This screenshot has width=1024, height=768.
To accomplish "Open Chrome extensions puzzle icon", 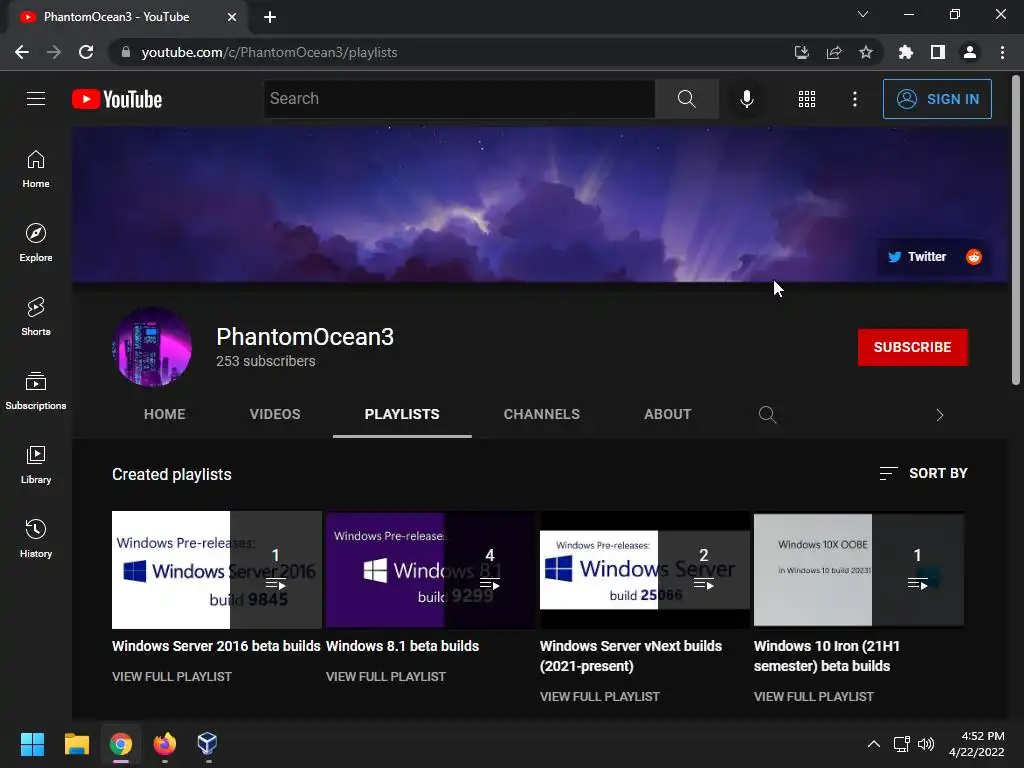I will pyautogui.click(x=905, y=52).
